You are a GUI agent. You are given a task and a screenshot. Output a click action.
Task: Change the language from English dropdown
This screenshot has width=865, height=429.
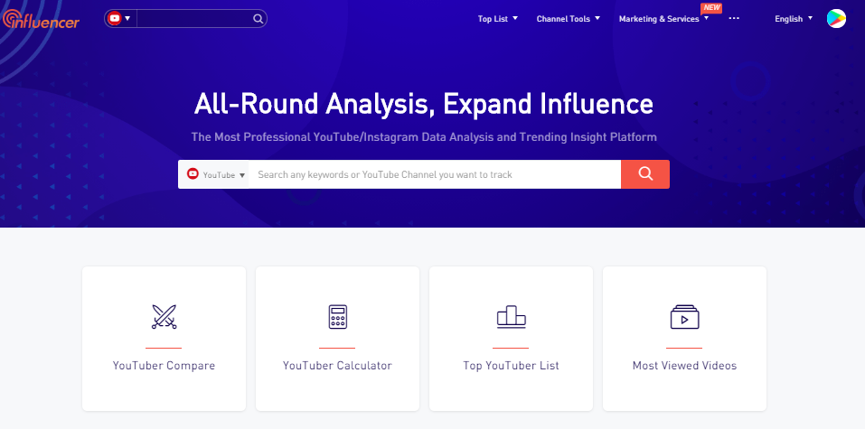point(793,19)
